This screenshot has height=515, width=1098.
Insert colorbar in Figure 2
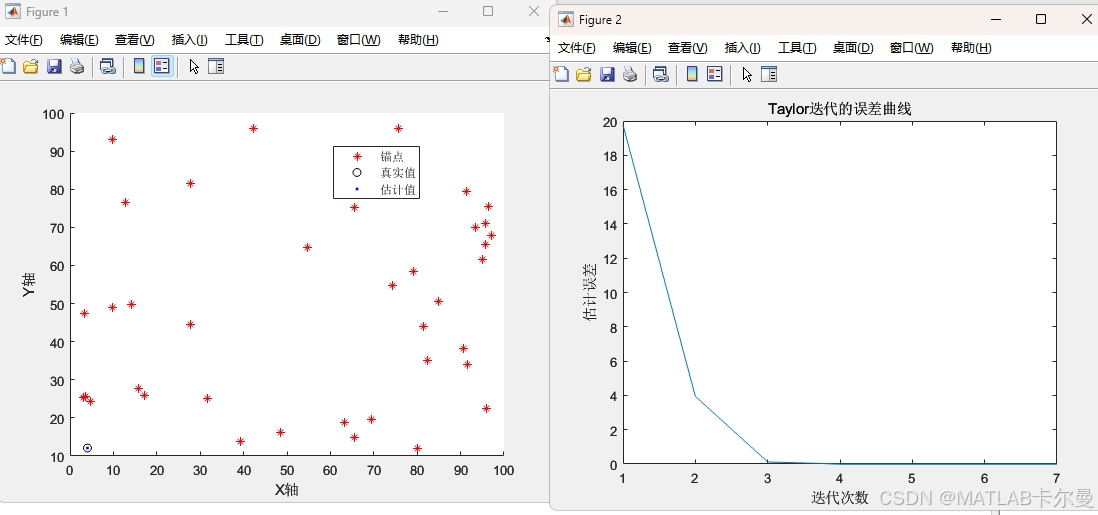pos(692,74)
